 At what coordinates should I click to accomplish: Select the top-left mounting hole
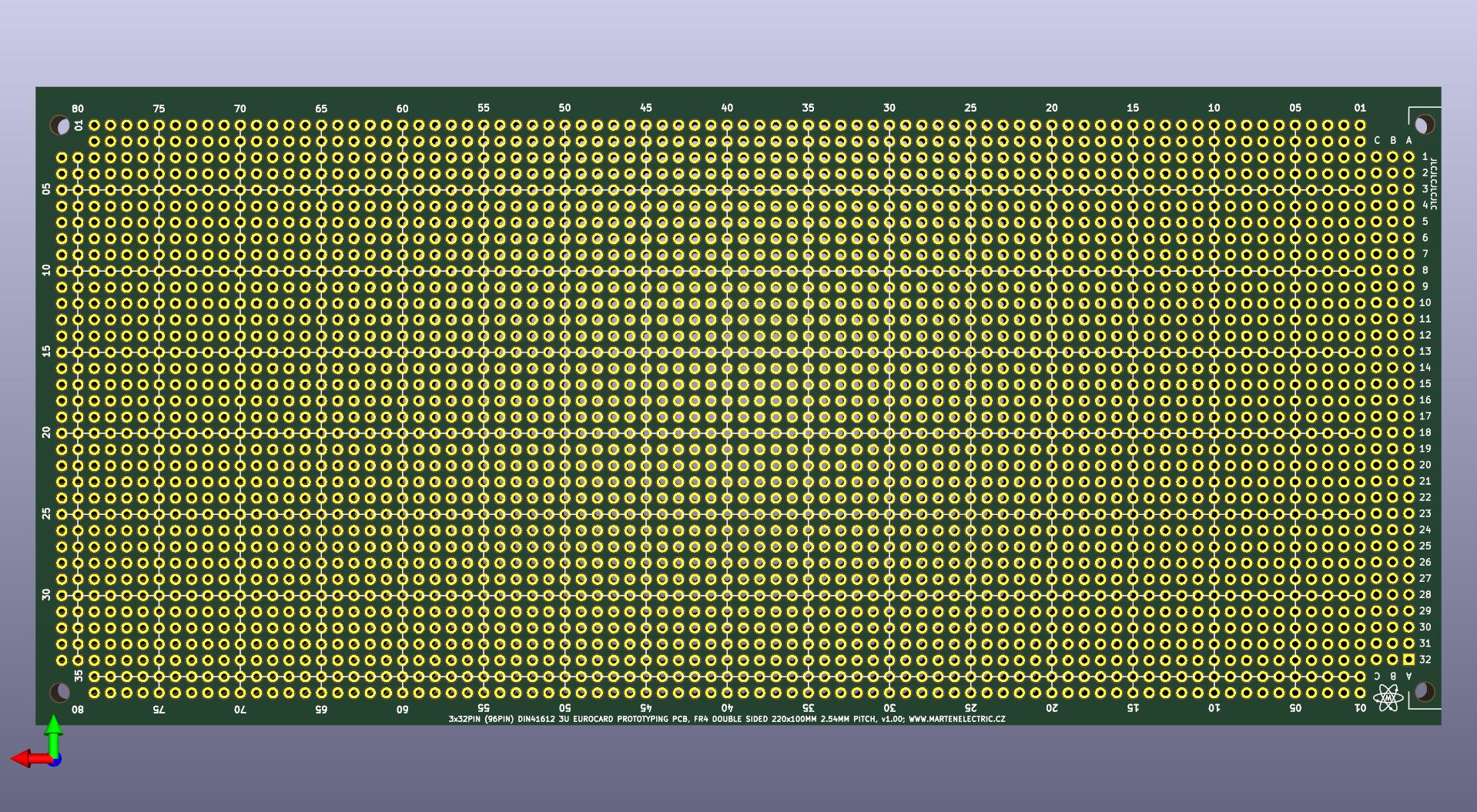59,125
